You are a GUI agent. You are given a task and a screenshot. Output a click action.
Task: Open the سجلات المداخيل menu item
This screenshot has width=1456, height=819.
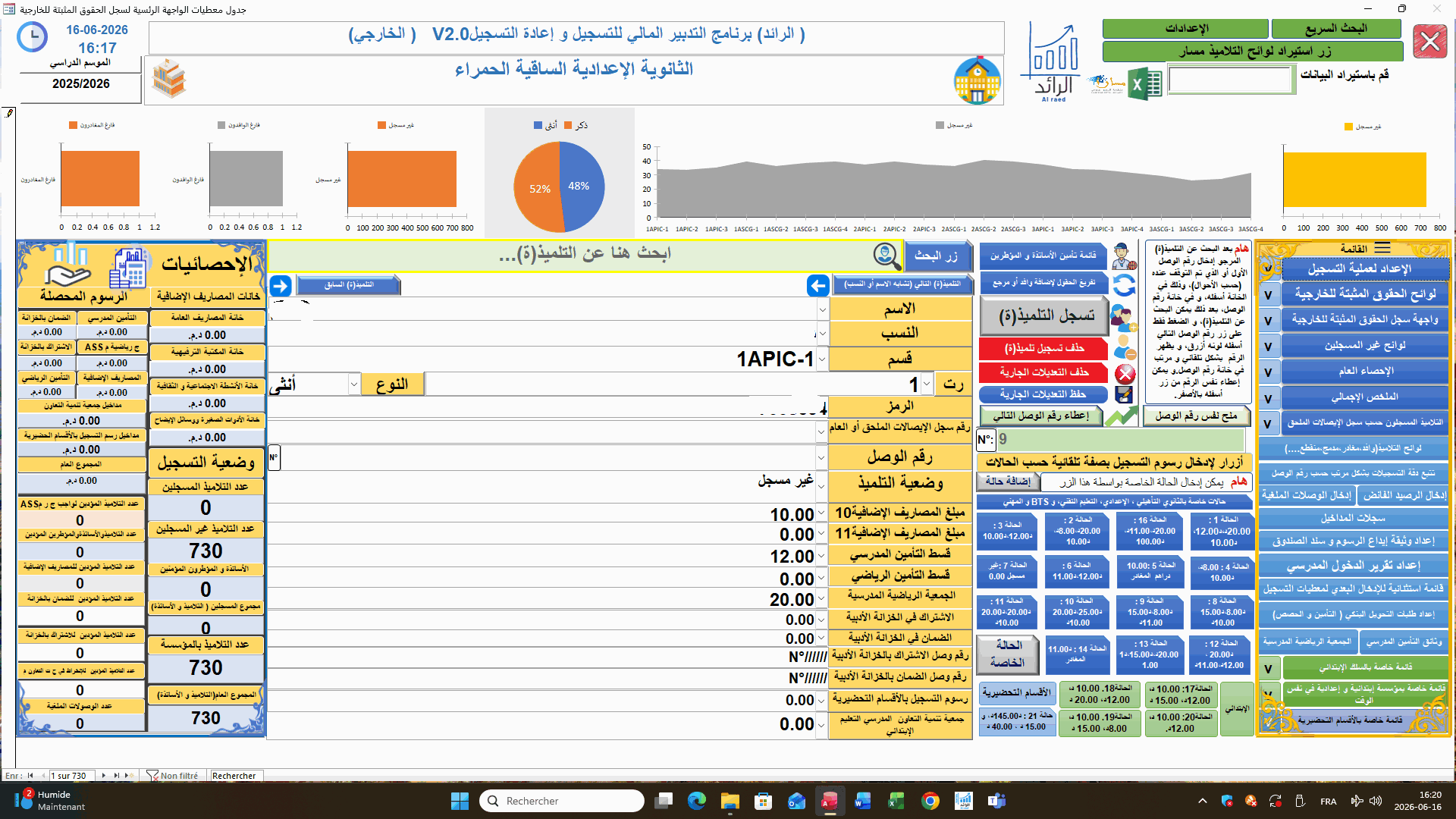[x=1354, y=518]
